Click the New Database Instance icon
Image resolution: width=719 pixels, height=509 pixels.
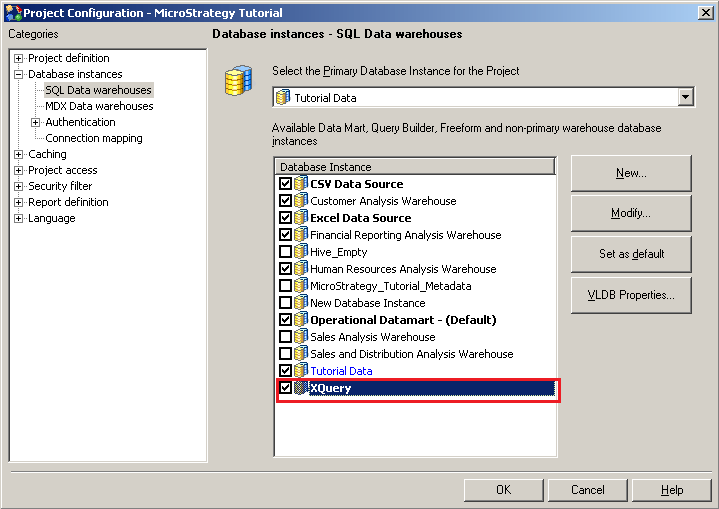coord(301,302)
